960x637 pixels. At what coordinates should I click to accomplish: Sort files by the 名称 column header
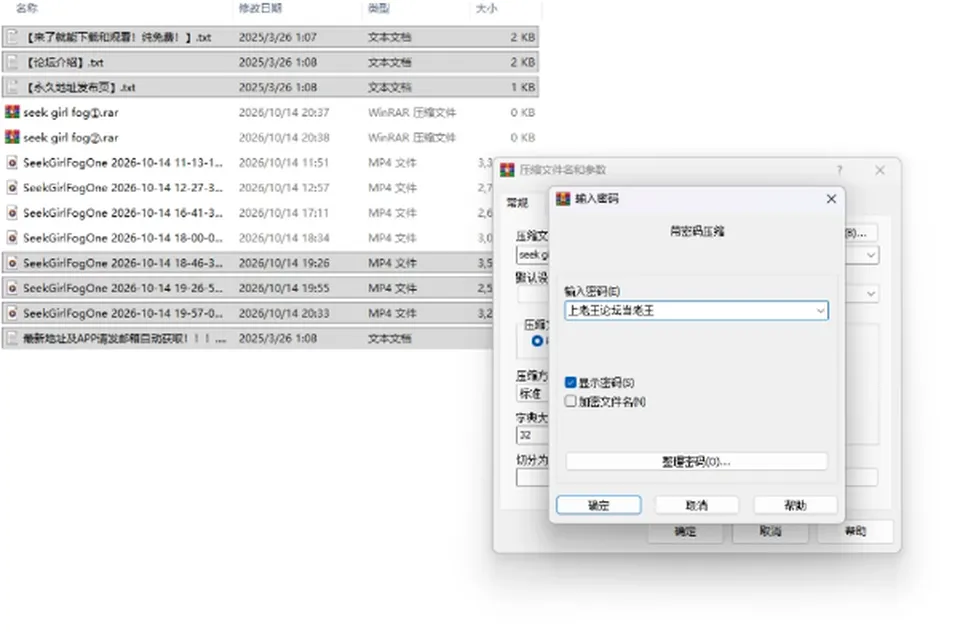(x=27, y=8)
